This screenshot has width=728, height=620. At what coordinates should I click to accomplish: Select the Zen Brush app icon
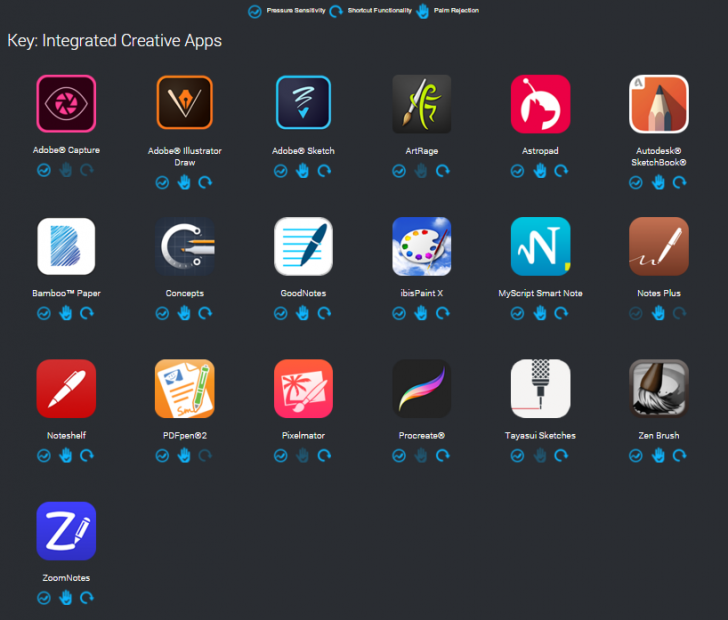[x=659, y=389]
